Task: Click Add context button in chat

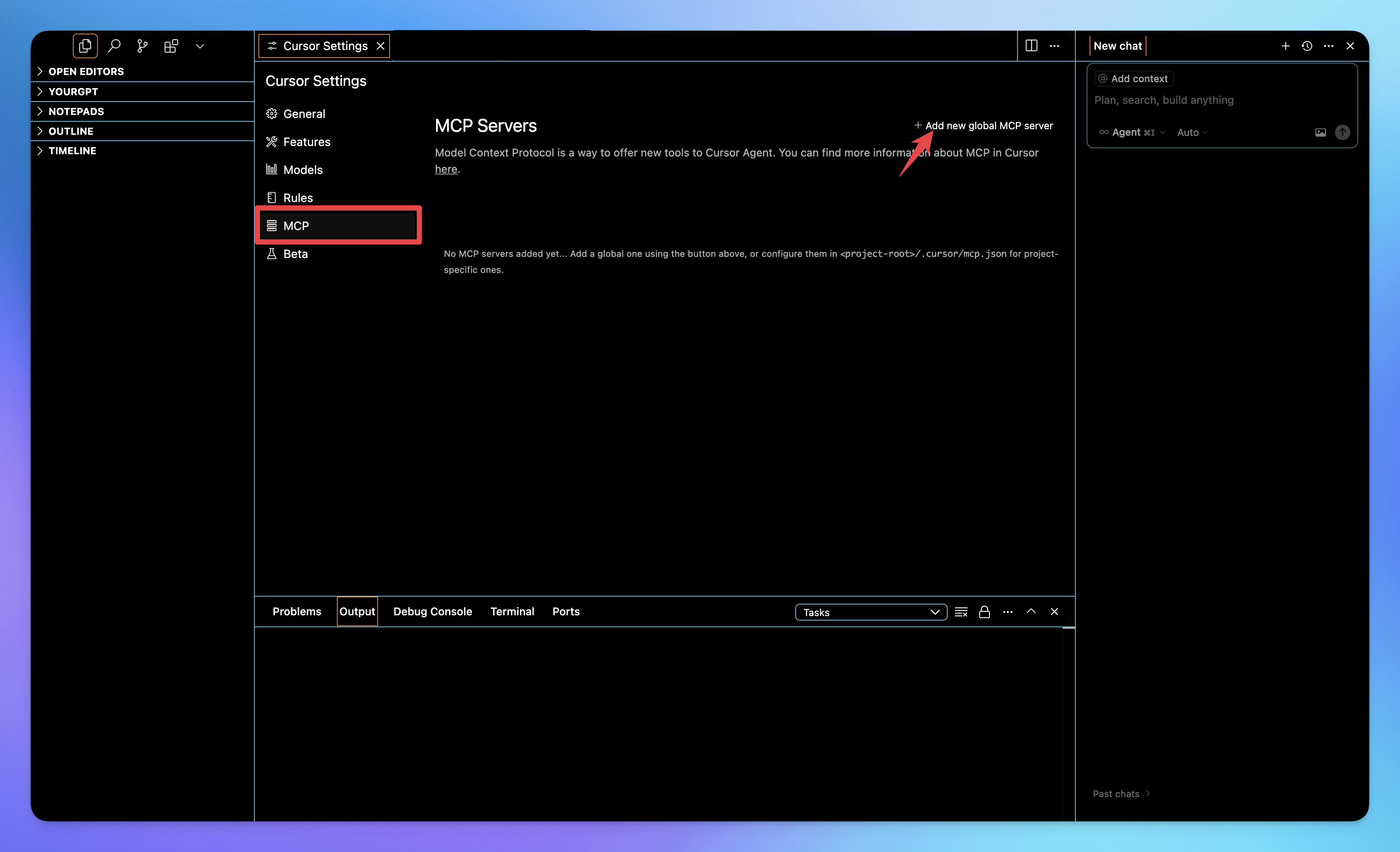Action: click(1134, 78)
